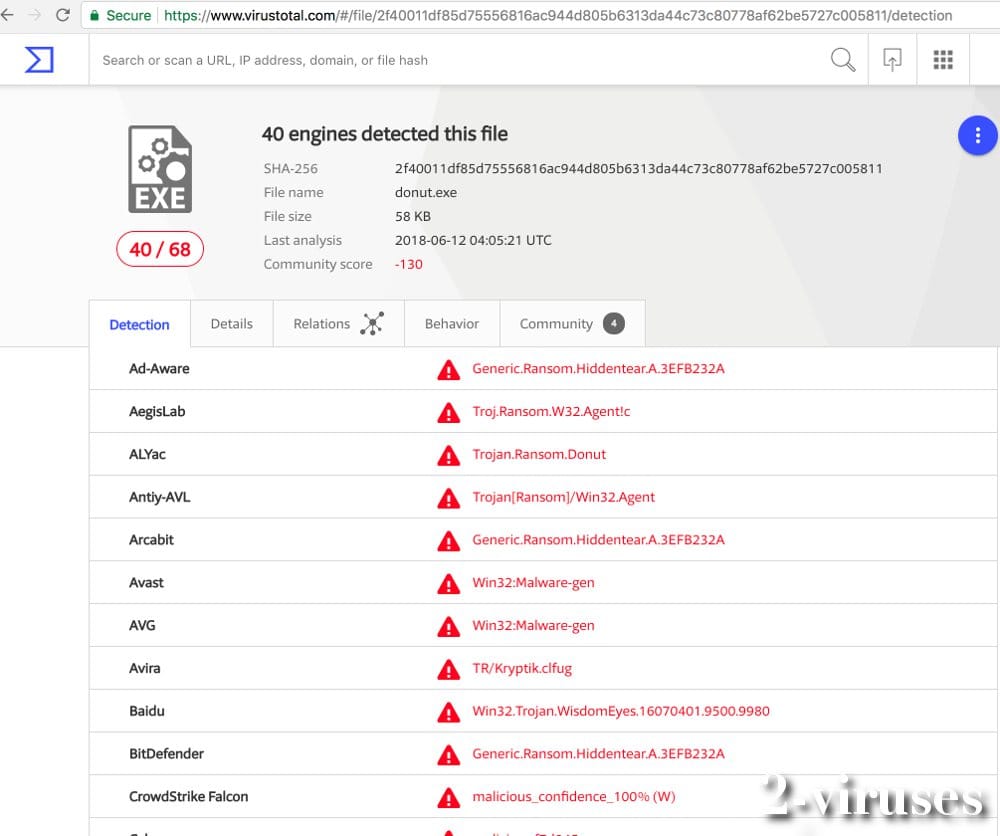Click the Troj.Ransom.W32.Agent!c result
Viewport: 1000px width, 836px height.
point(551,411)
